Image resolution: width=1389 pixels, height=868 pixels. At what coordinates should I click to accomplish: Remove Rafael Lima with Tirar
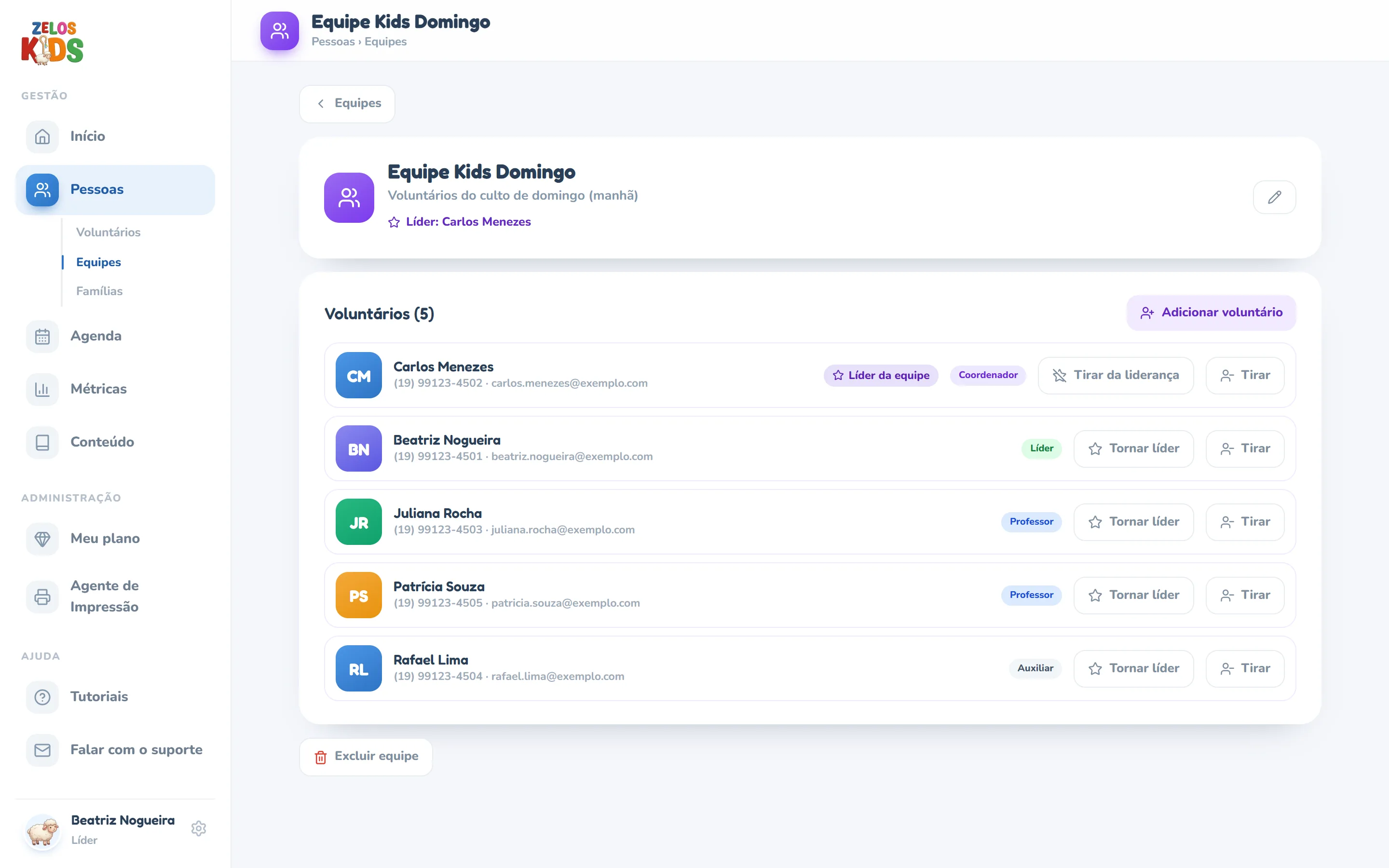(x=1245, y=669)
